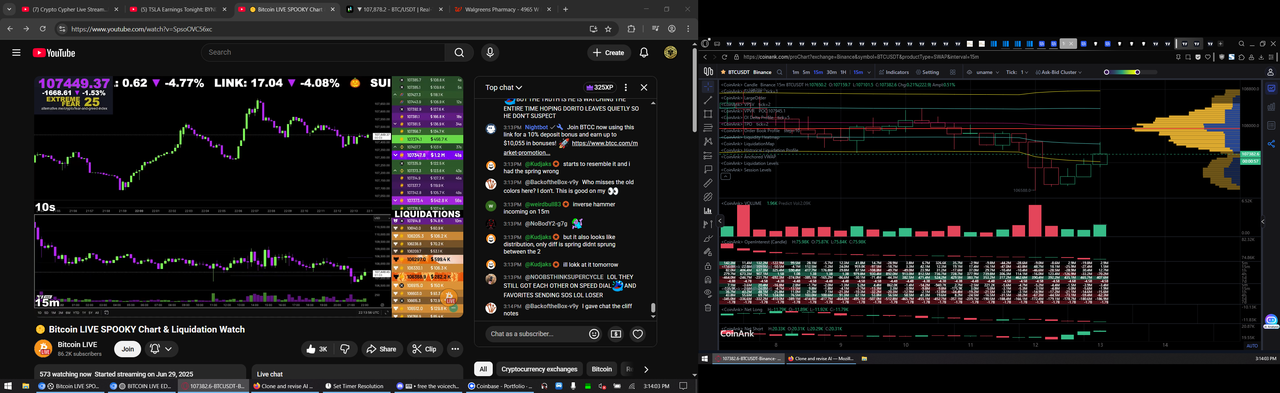
Task: Open YouTube notifications bell
Action: point(645,53)
